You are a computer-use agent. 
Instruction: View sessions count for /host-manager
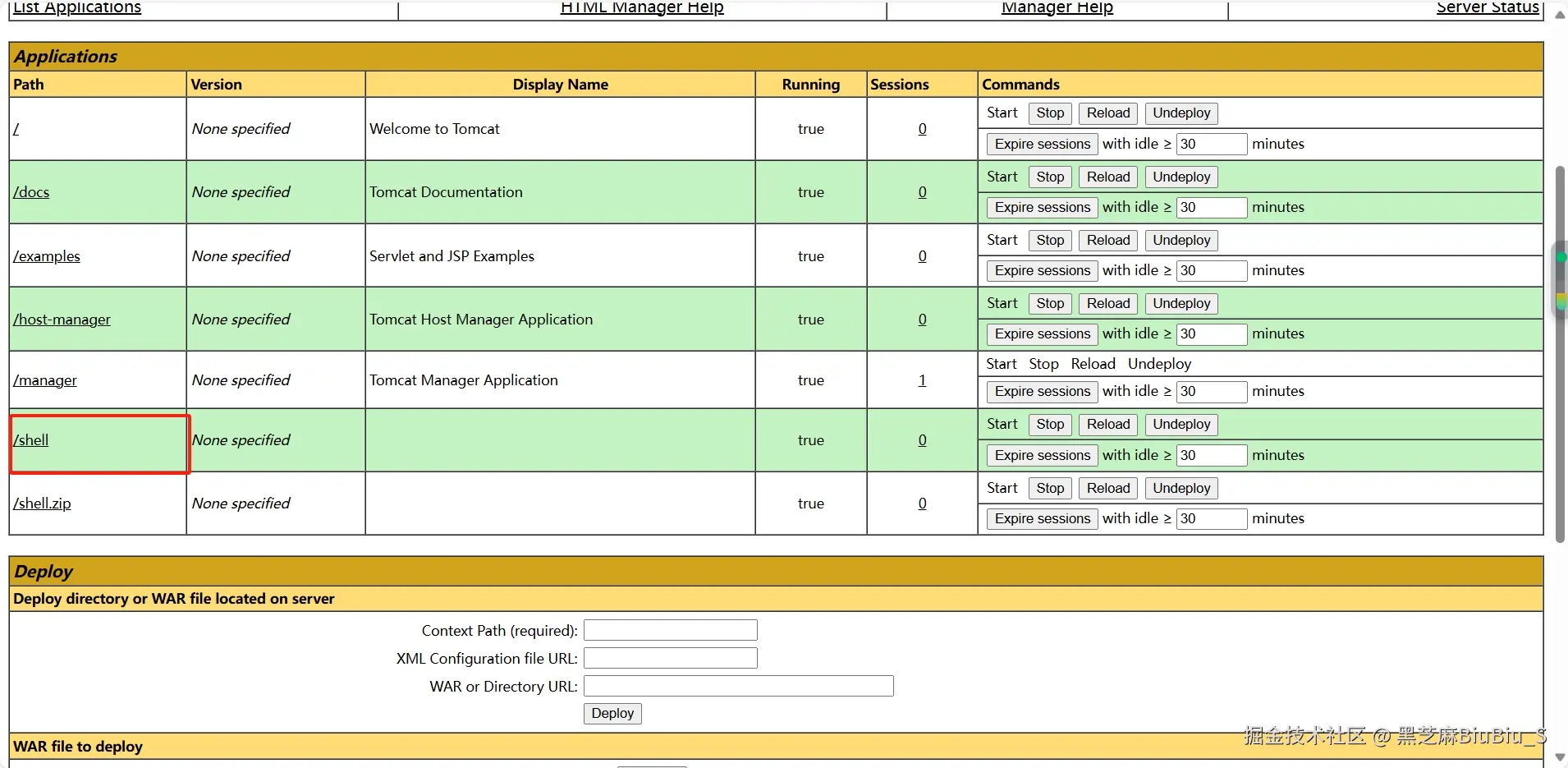pyautogui.click(x=923, y=320)
